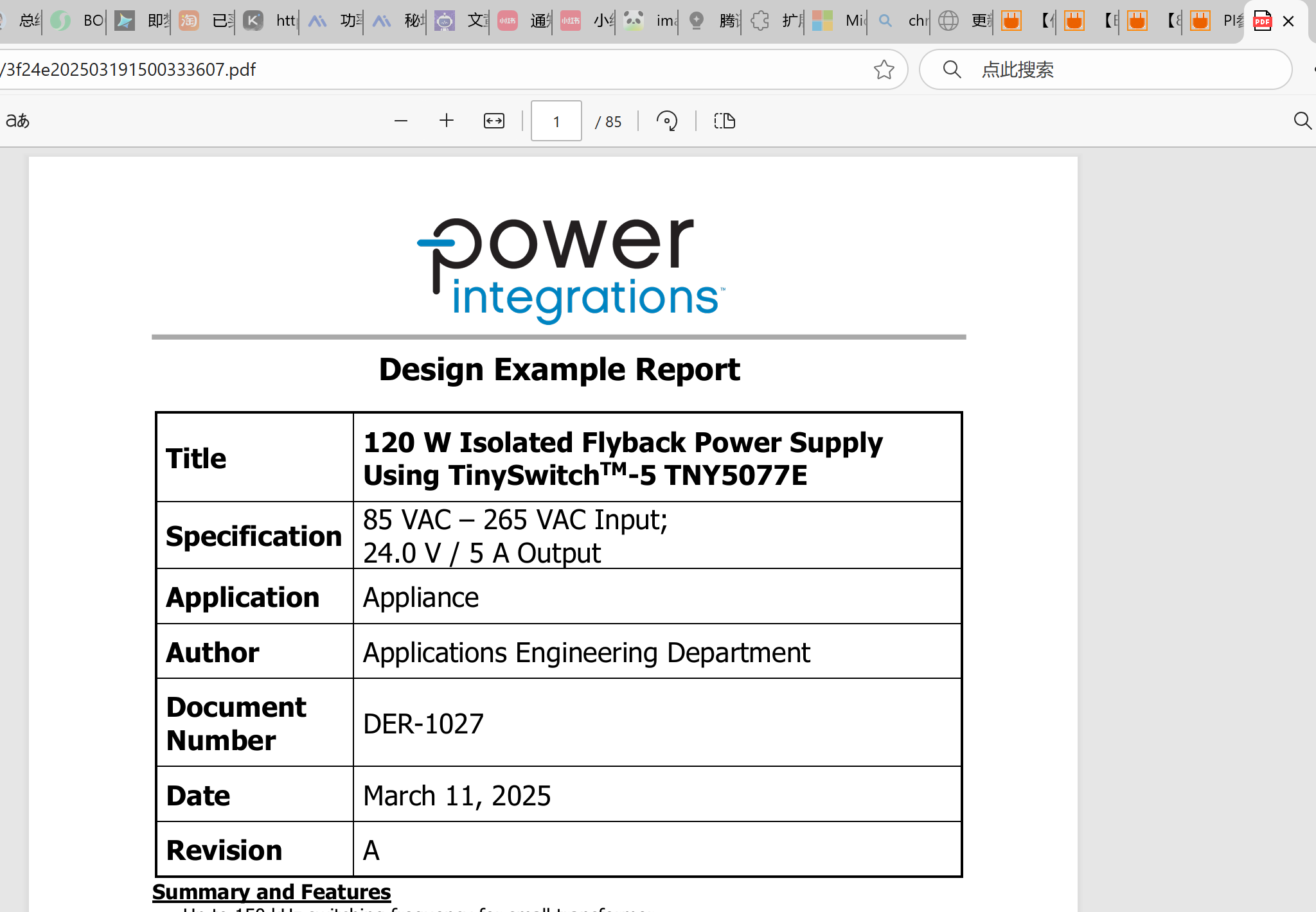Switch to the 秘 tab
This screenshot has height=912, width=1316.
(398, 21)
